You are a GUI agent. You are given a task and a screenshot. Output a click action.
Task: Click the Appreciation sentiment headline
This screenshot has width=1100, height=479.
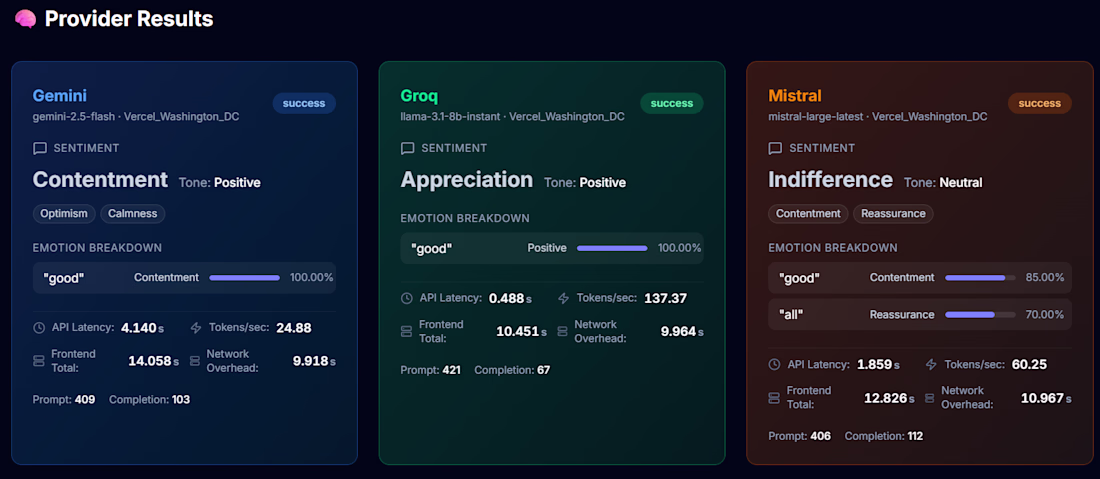click(467, 180)
